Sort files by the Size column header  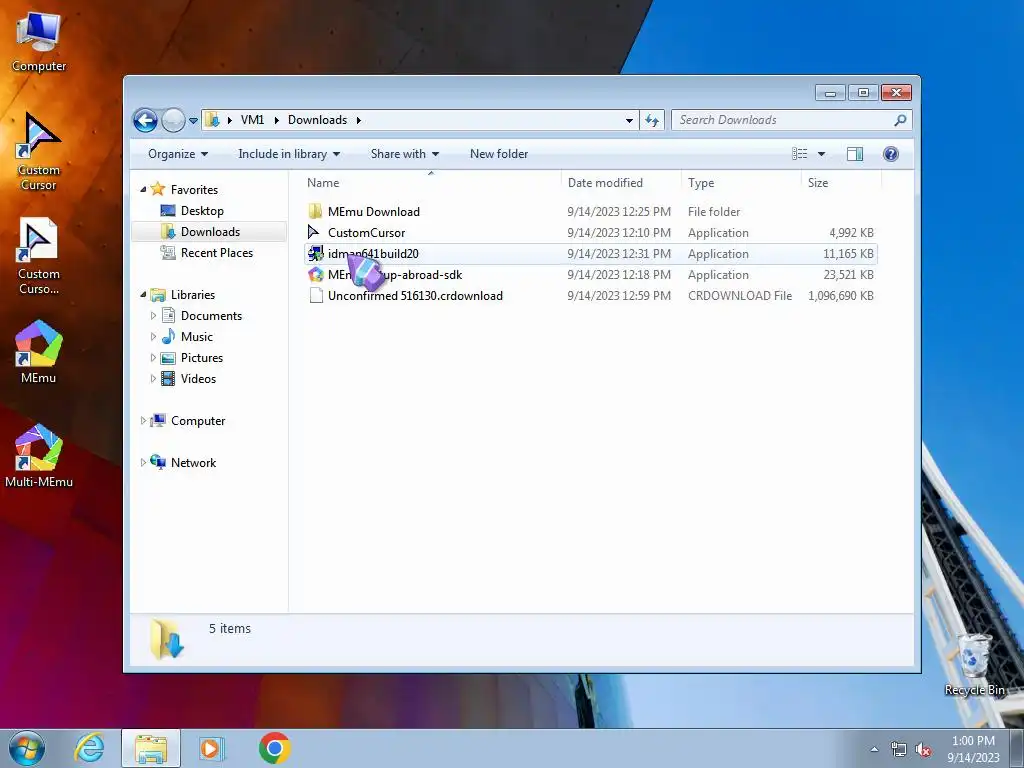click(841, 183)
